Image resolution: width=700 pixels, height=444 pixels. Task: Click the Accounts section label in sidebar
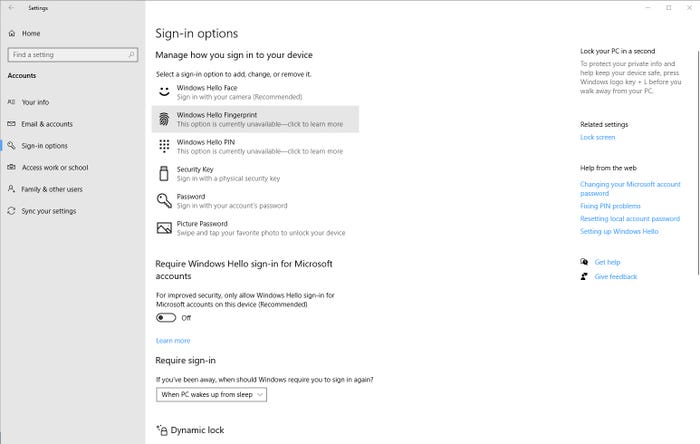22,75
